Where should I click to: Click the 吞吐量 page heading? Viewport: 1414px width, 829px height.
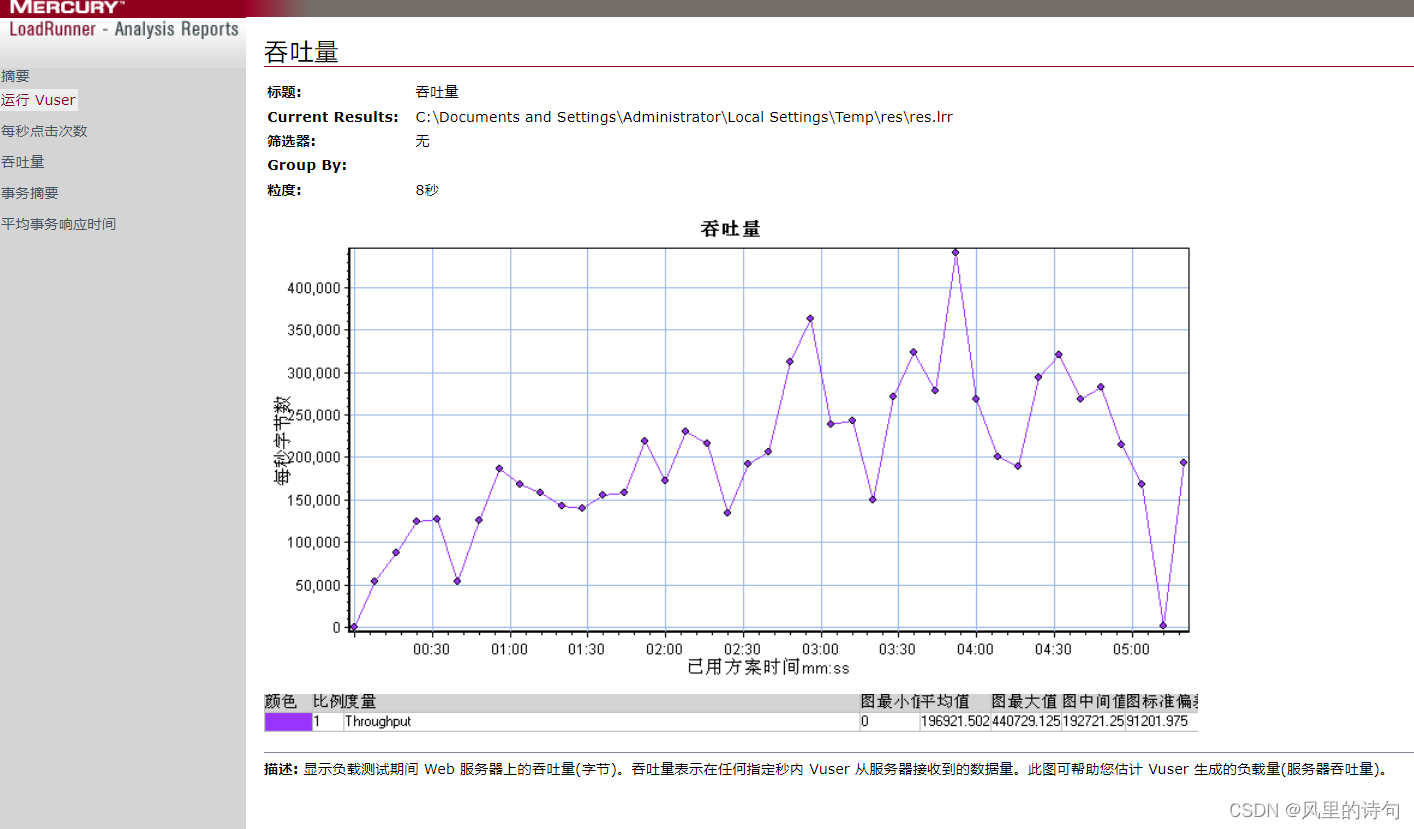click(301, 52)
